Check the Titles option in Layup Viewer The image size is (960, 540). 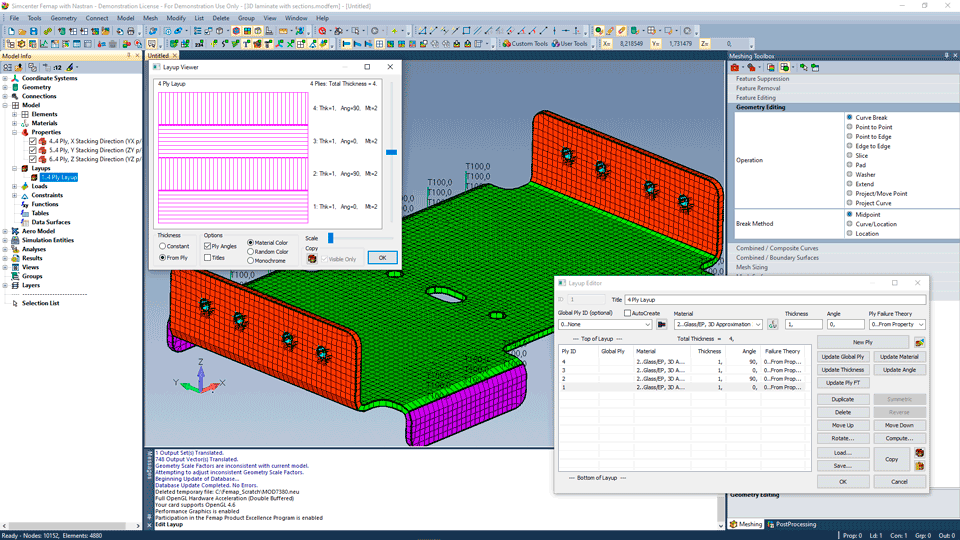point(208,258)
